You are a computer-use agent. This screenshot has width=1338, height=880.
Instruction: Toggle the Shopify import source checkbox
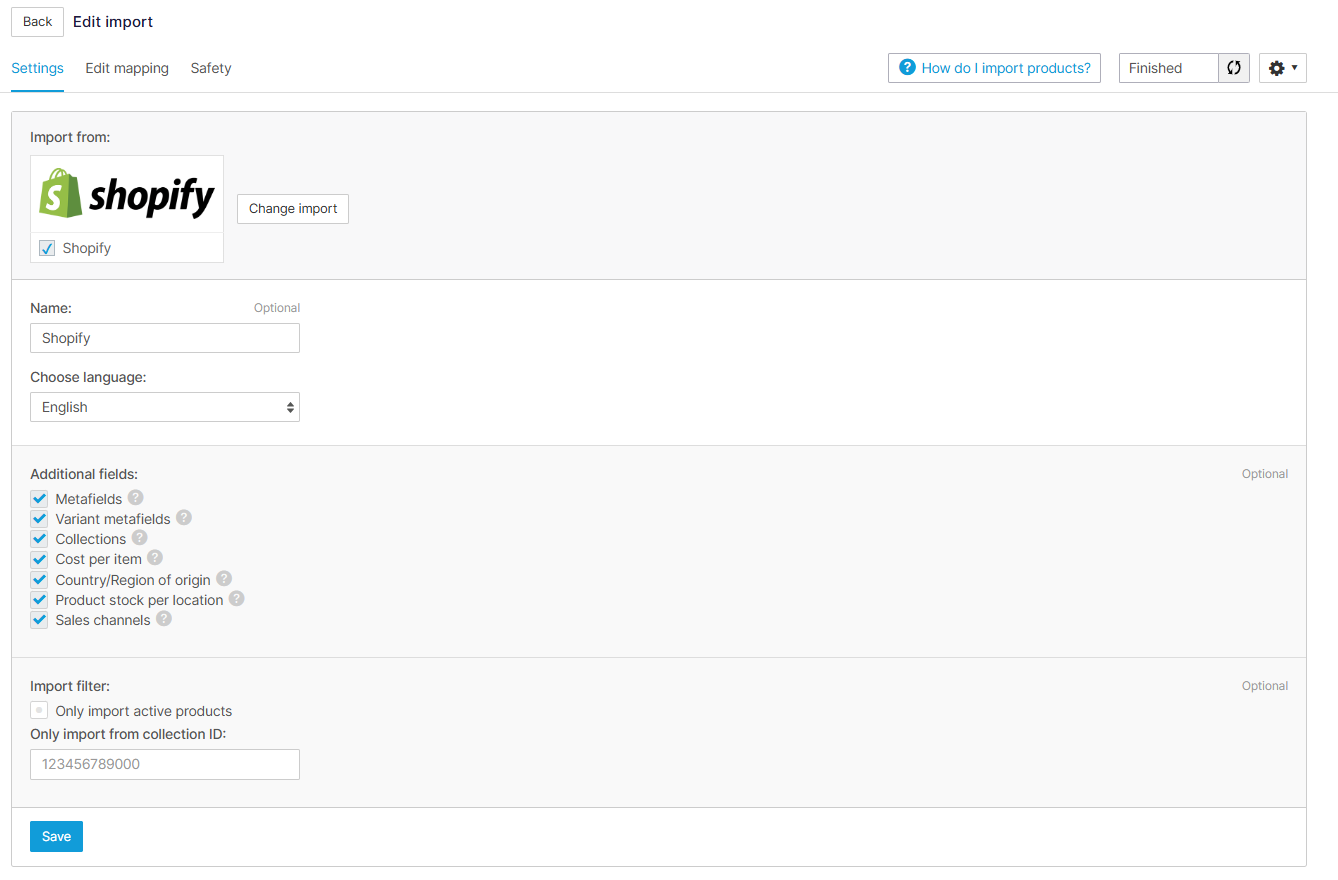(47, 248)
